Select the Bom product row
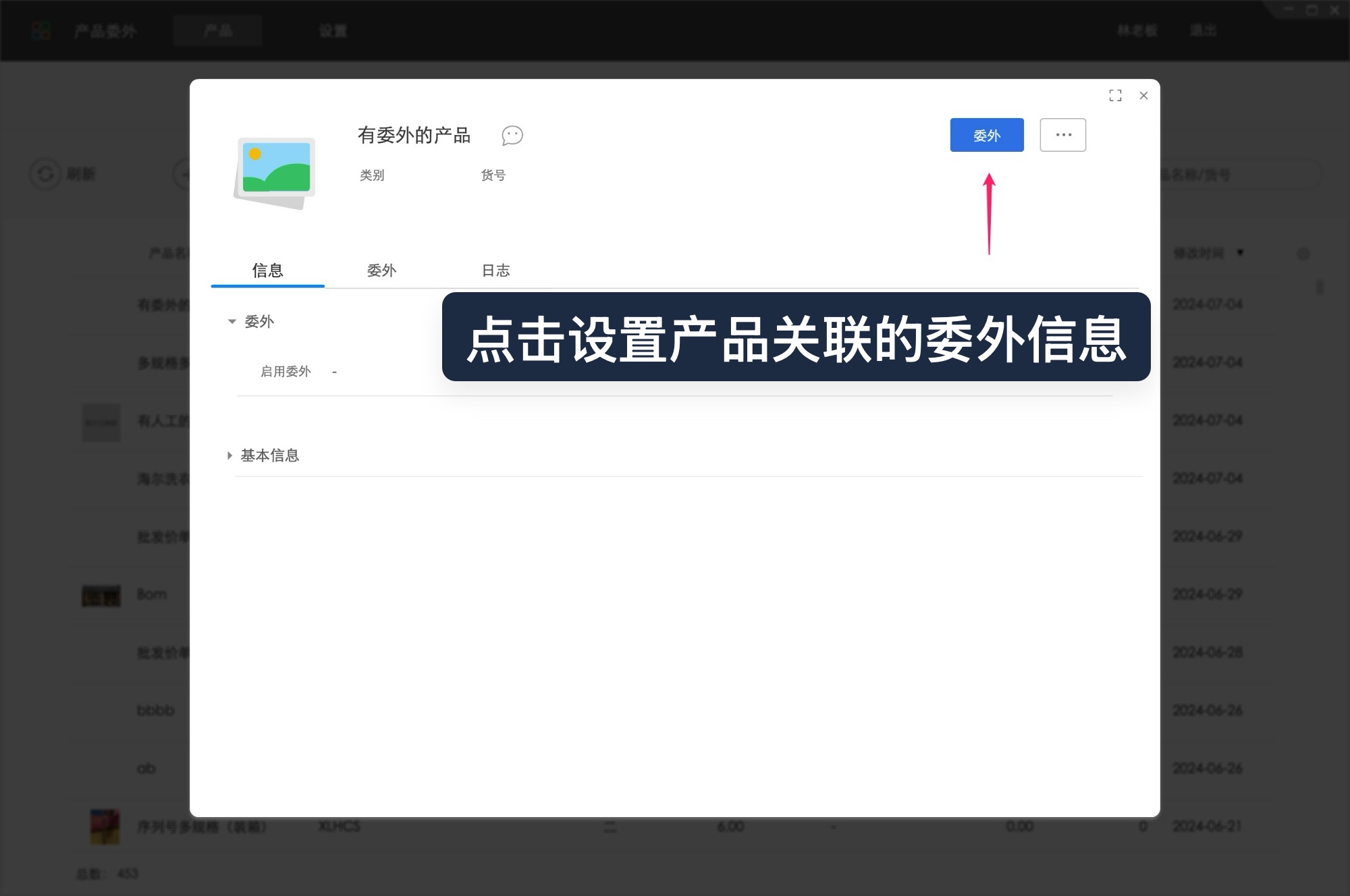 click(x=150, y=594)
